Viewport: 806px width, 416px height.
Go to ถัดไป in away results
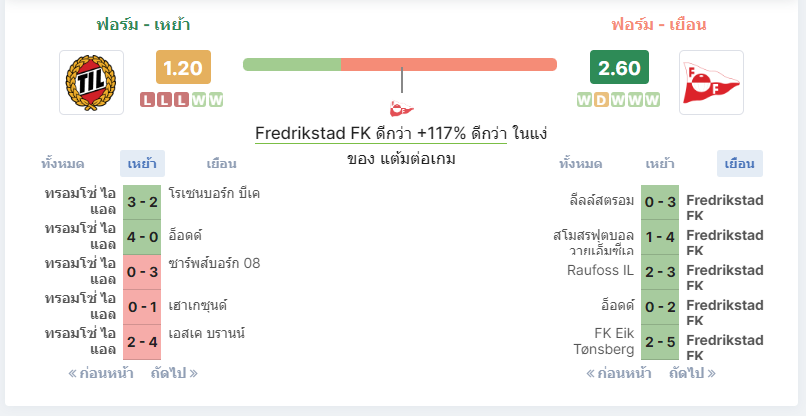click(x=692, y=373)
